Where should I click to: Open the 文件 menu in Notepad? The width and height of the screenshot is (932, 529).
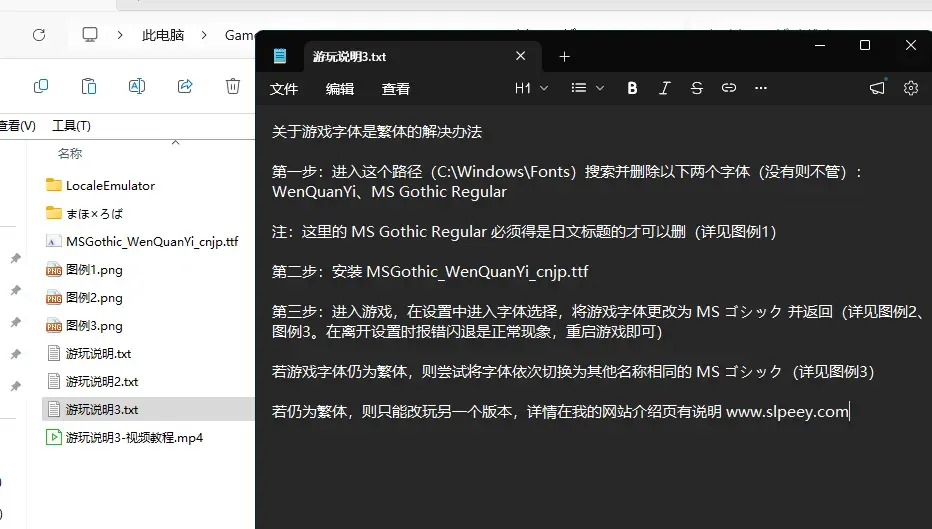point(284,89)
